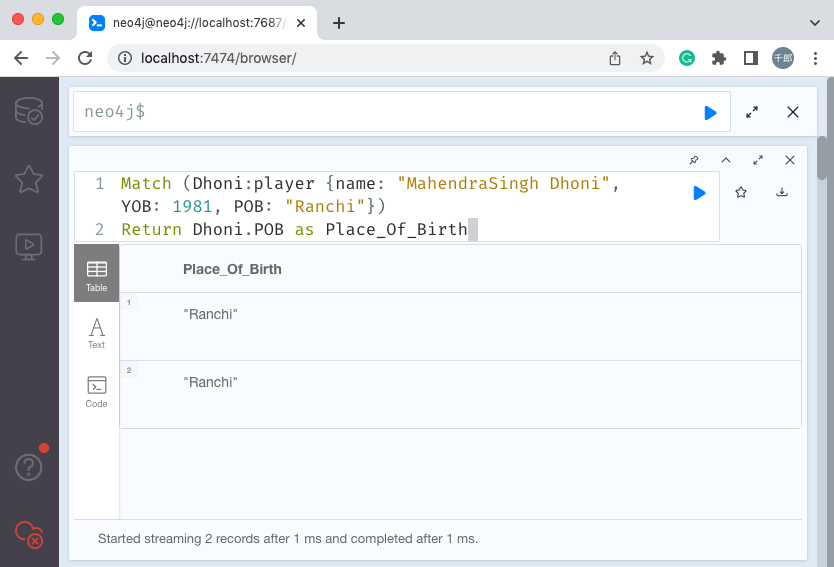Open a new Chrome tab
The width and height of the screenshot is (834, 567).
click(x=339, y=23)
